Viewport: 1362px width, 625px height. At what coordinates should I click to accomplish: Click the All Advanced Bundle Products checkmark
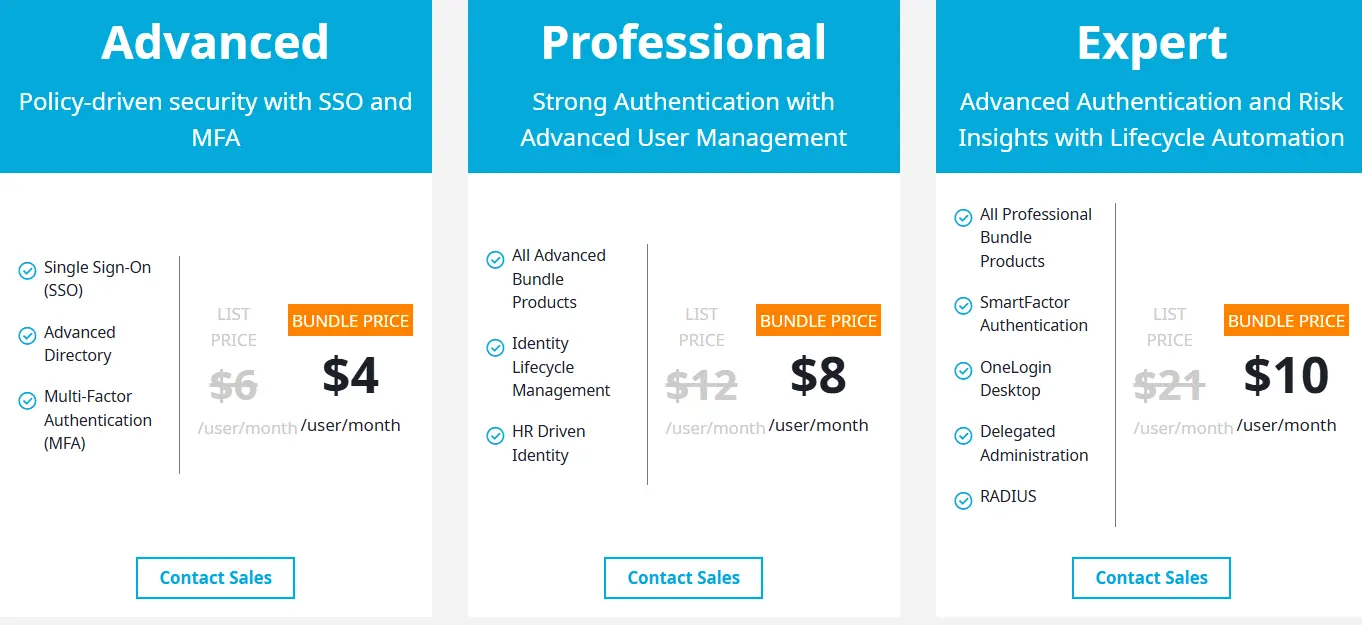pyautogui.click(x=495, y=259)
